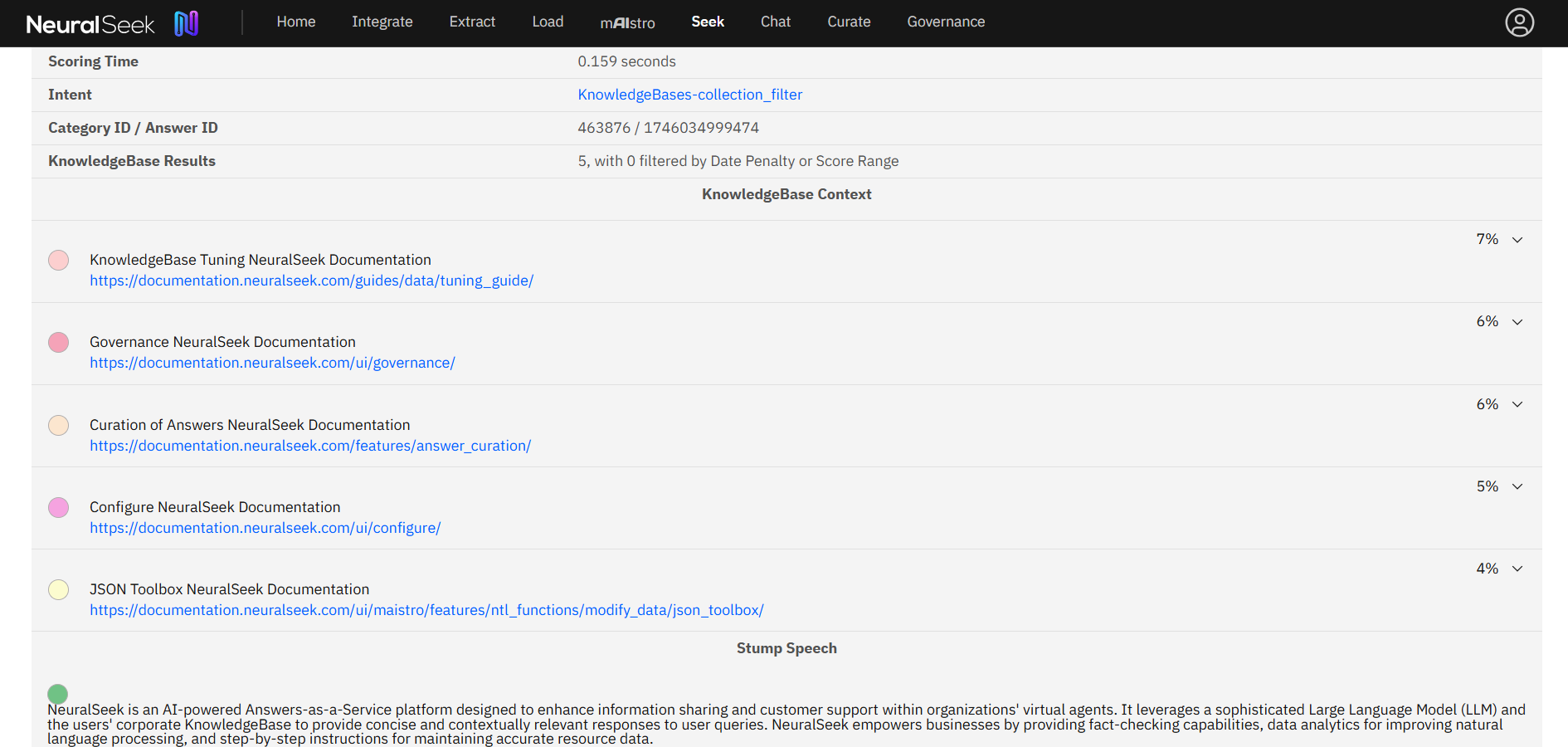The height and width of the screenshot is (747, 1568).
Task: Expand the 7% KnowledgeBase Tuning result
Action: [x=1517, y=240]
